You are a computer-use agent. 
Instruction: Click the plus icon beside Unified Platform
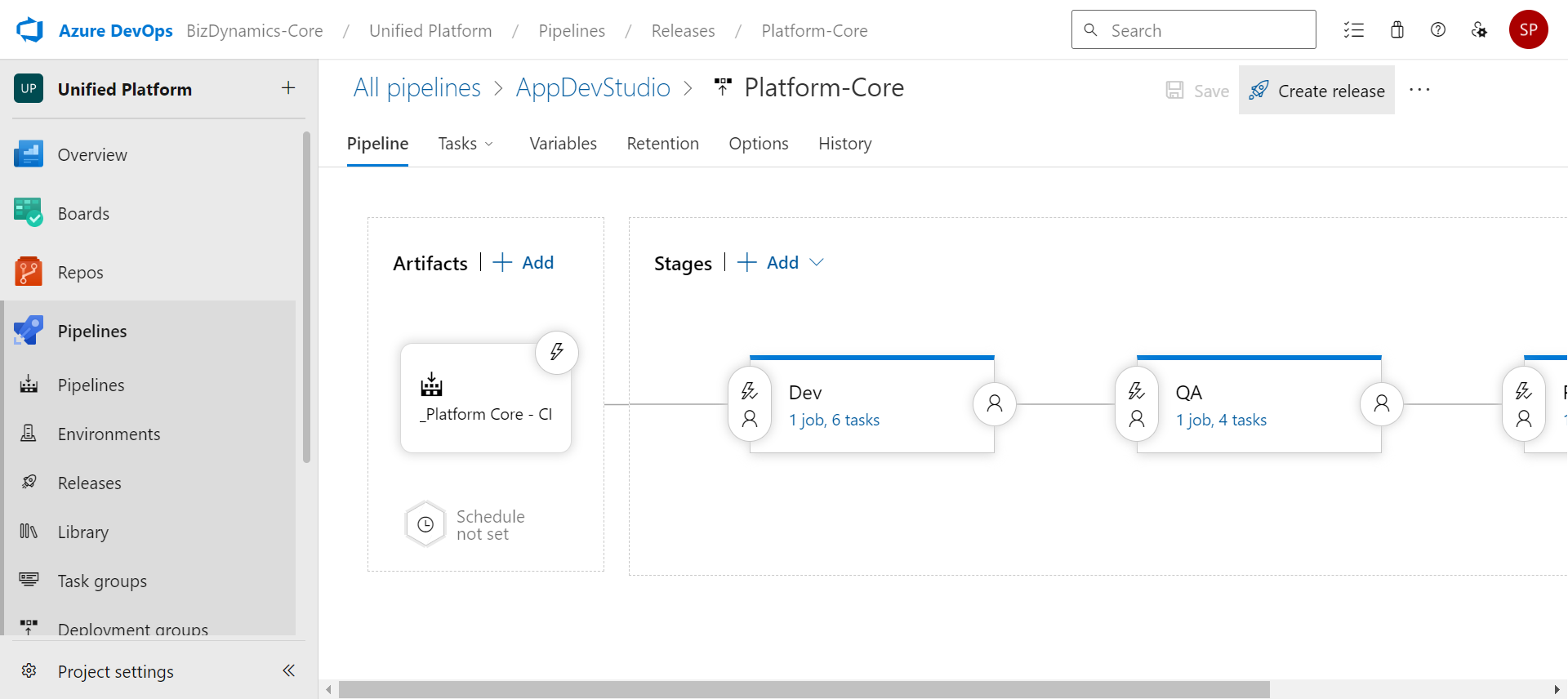[x=288, y=88]
